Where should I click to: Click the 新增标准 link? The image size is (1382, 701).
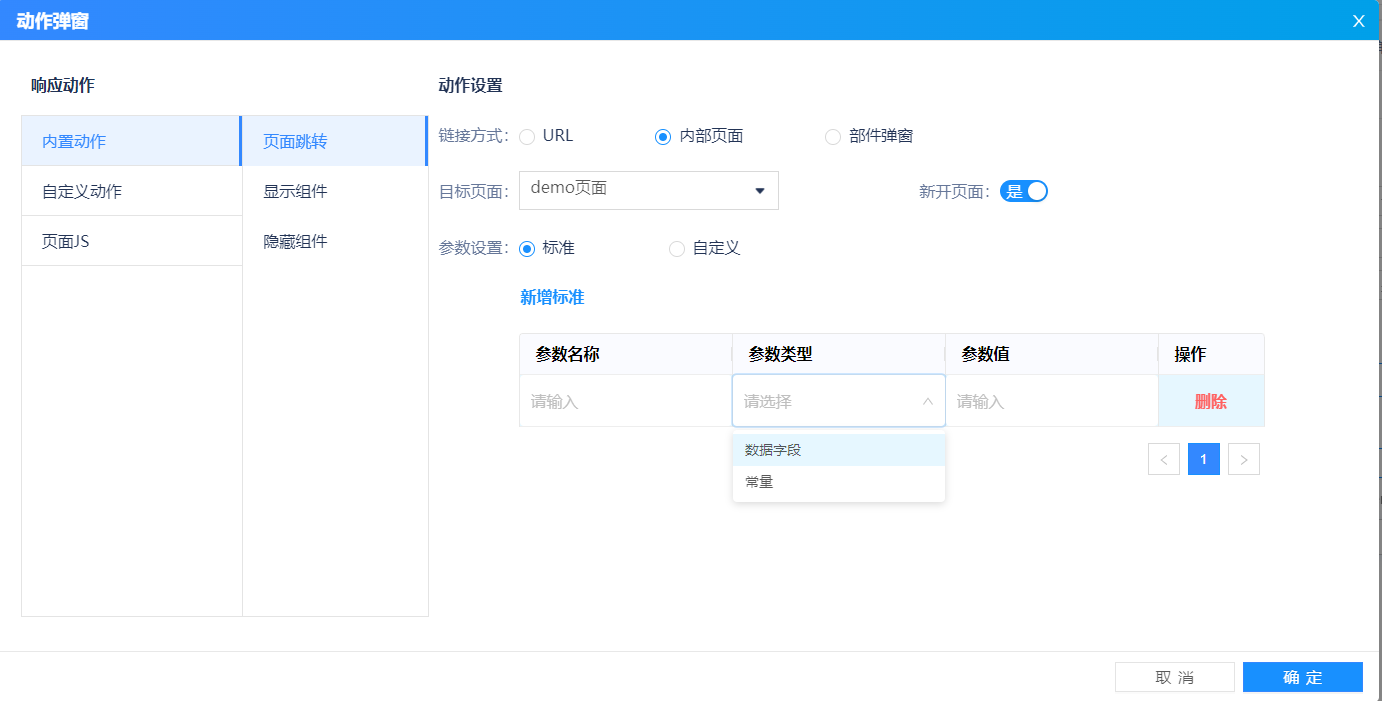tap(552, 297)
